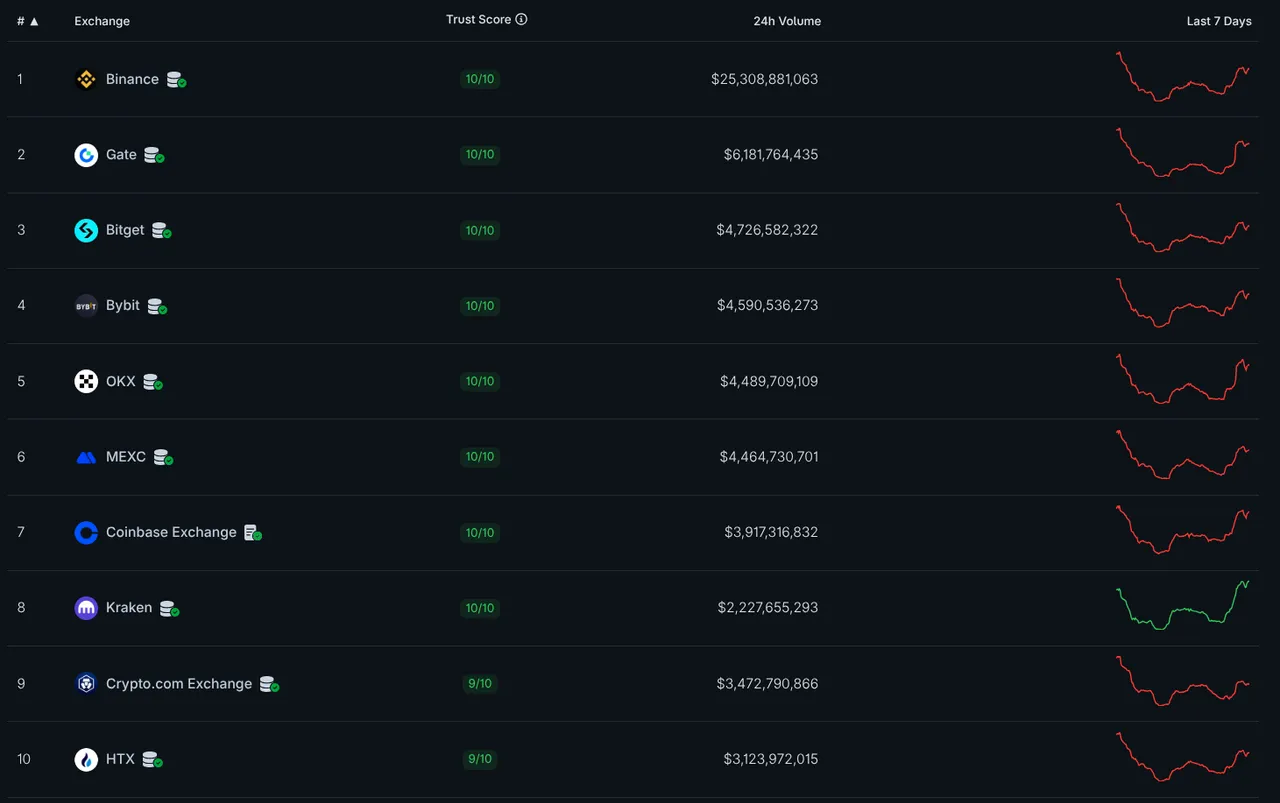This screenshot has width=1280, height=803.
Task: Click the Kraken logo icon
Action: (86, 608)
